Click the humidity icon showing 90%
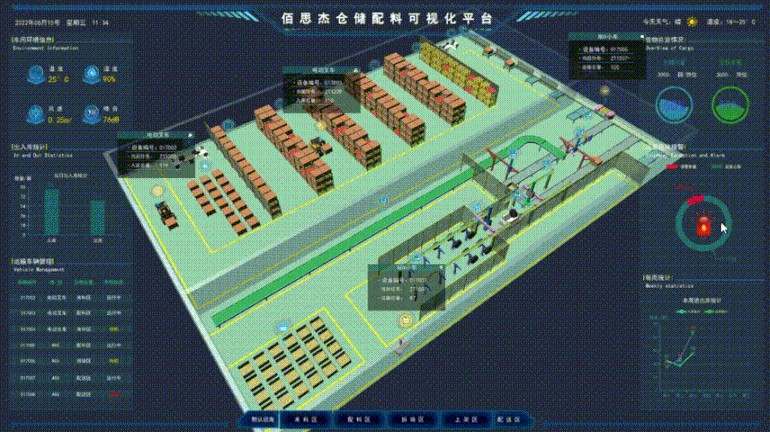The width and height of the screenshot is (770, 432). click(91, 75)
